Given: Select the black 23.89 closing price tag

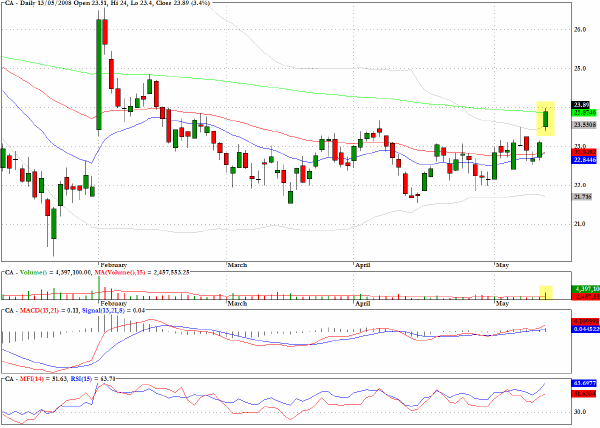Looking at the screenshot, I should point(580,105).
